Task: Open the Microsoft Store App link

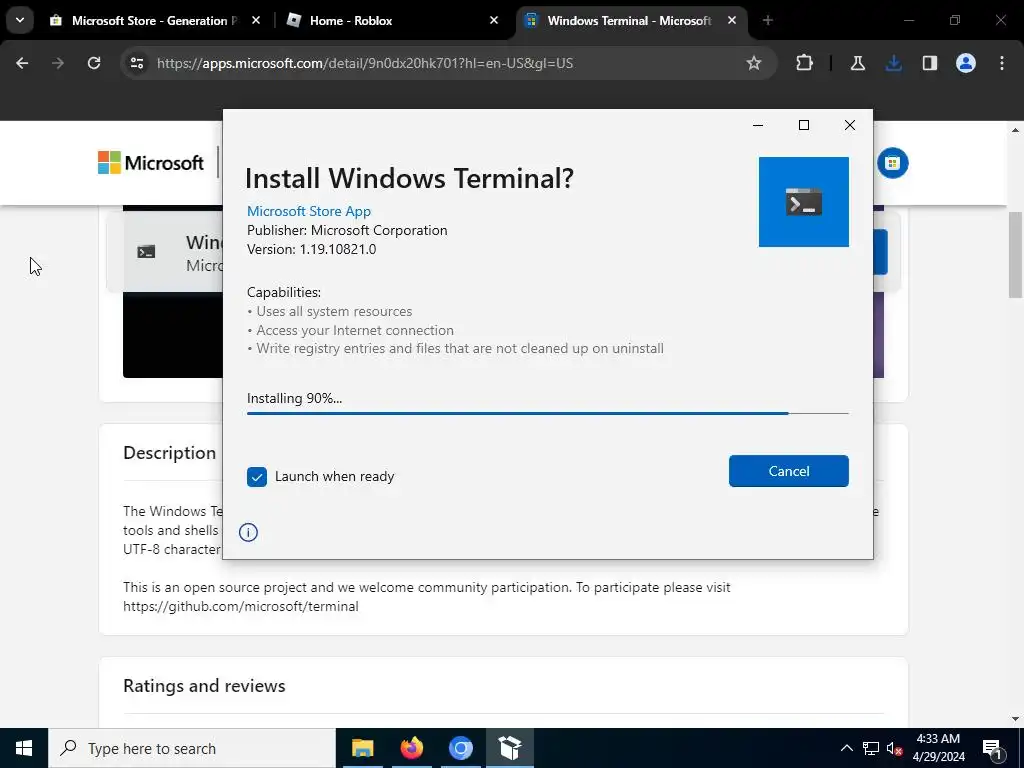Action: (309, 211)
